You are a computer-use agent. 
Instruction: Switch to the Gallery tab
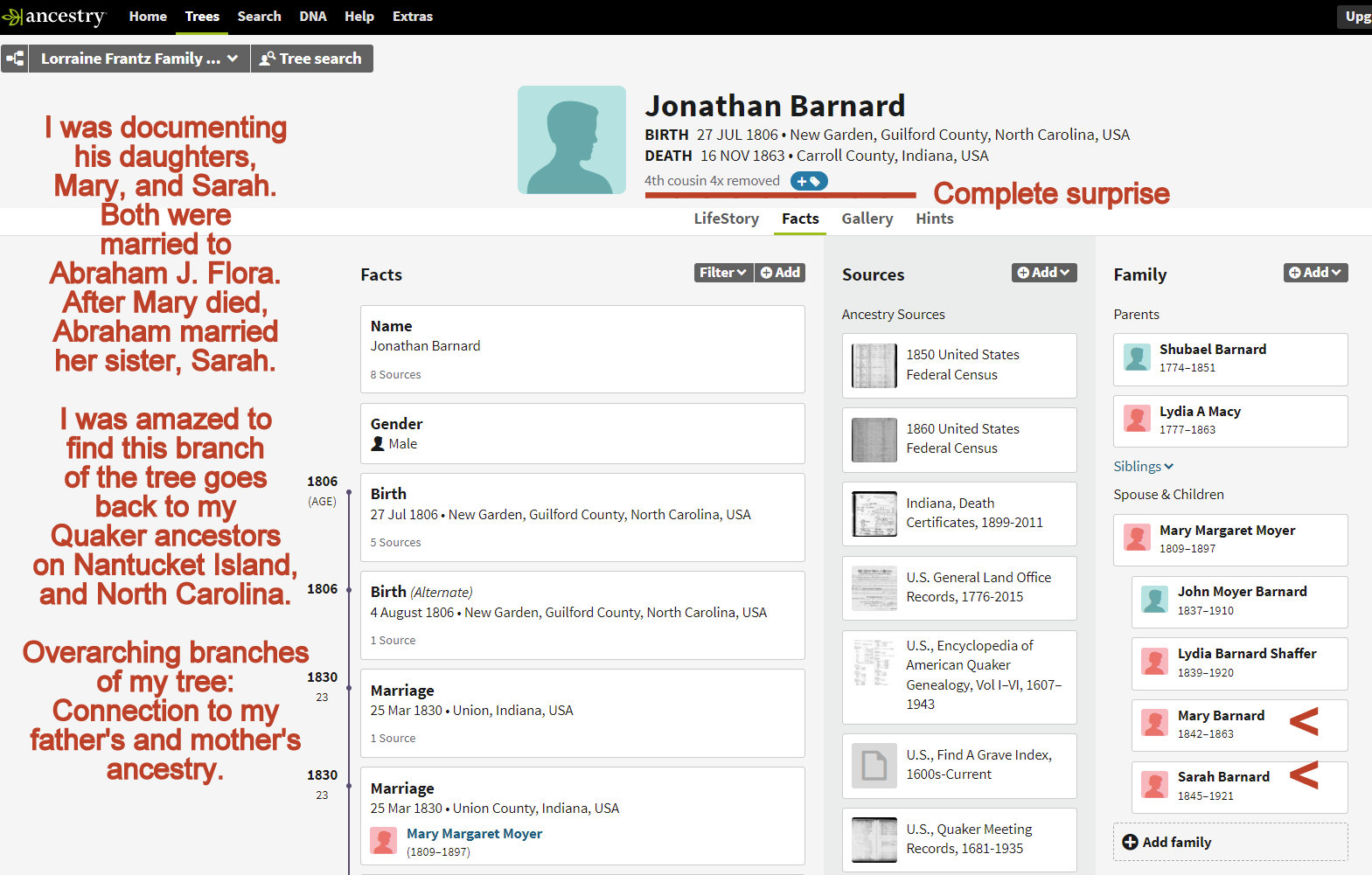coord(867,219)
